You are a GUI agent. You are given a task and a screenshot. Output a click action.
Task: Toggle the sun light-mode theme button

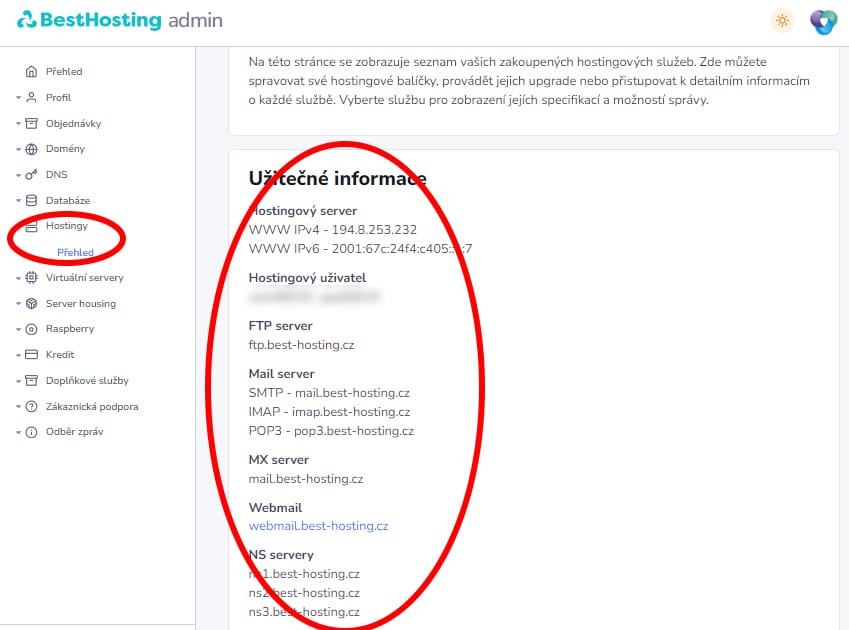coord(782,21)
